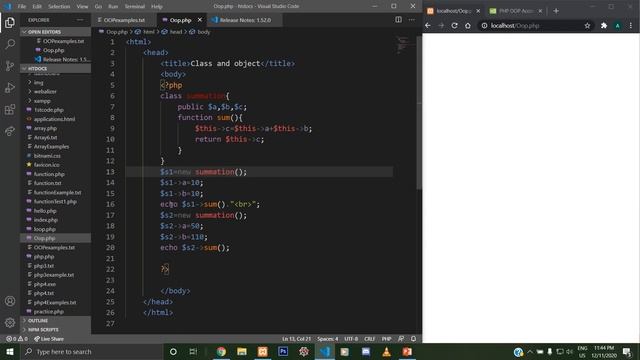Click the body breadcrumb item
The image size is (640, 360).
tap(200, 32)
